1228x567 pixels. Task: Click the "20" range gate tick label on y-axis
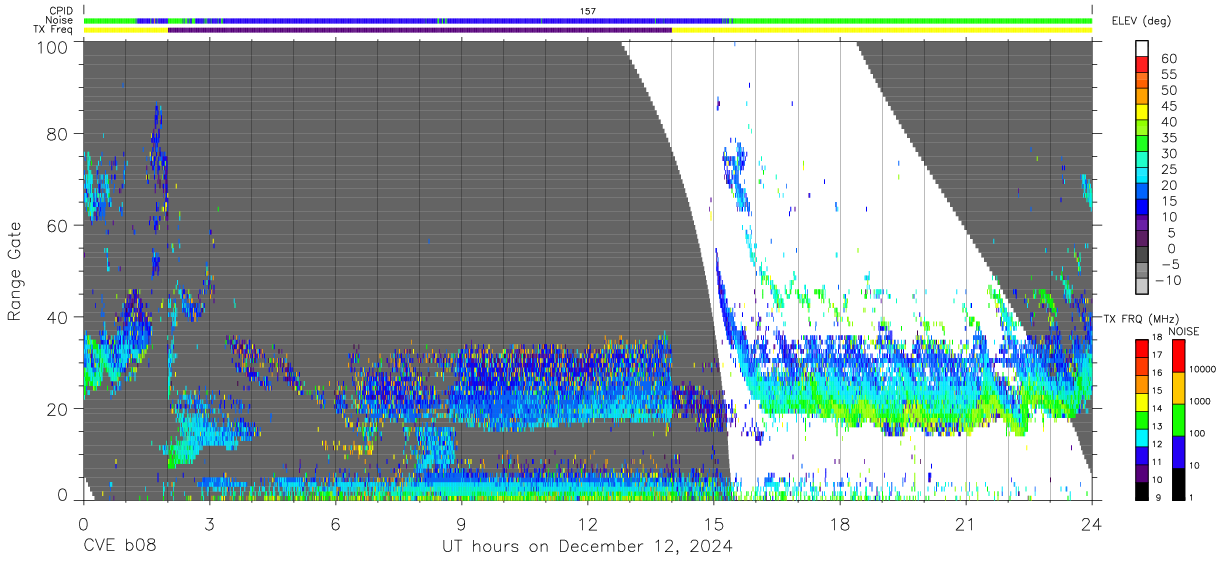click(58, 408)
